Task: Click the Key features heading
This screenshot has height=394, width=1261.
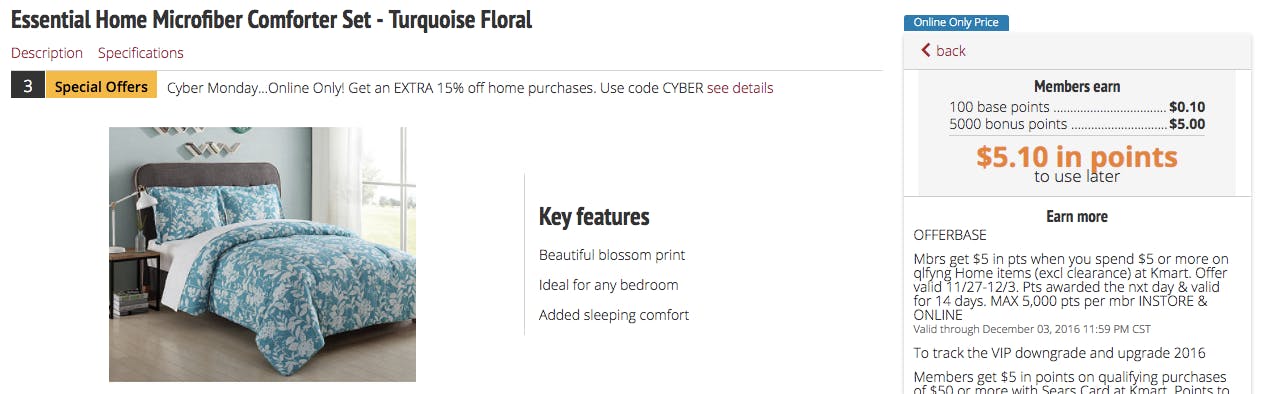Action: pos(594,216)
